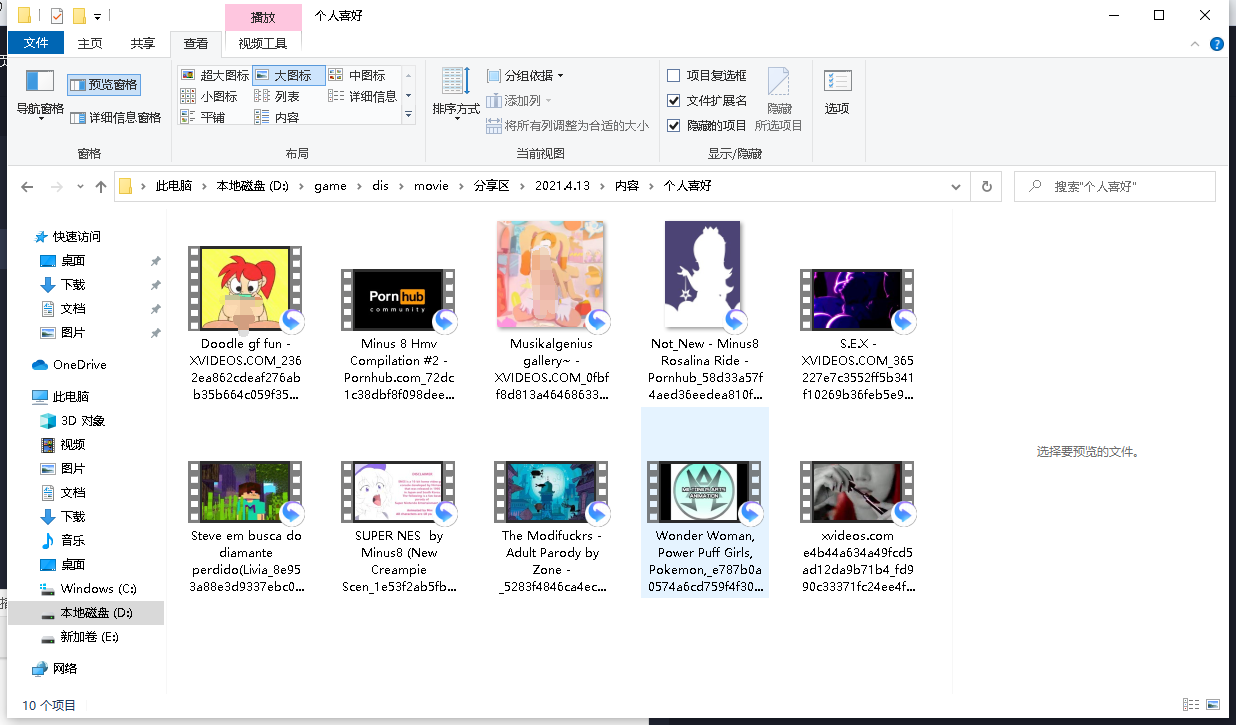This screenshot has width=1236, height=725.
Task: Click 将所有列调整为合适的大小
Action: (x=567, y=126)
